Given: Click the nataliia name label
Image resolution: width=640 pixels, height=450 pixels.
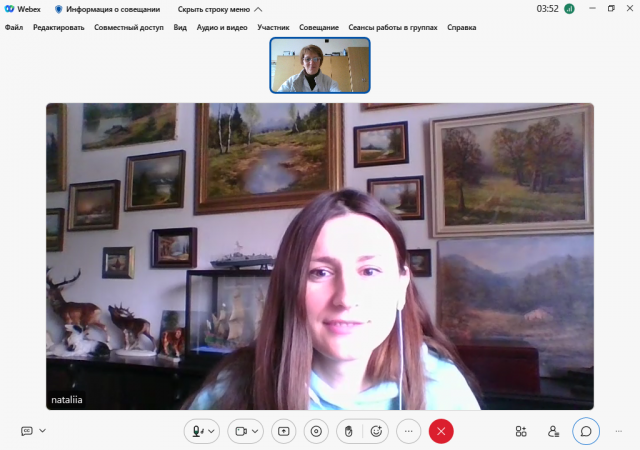Looking at the screenshot, I should point(67,400).
